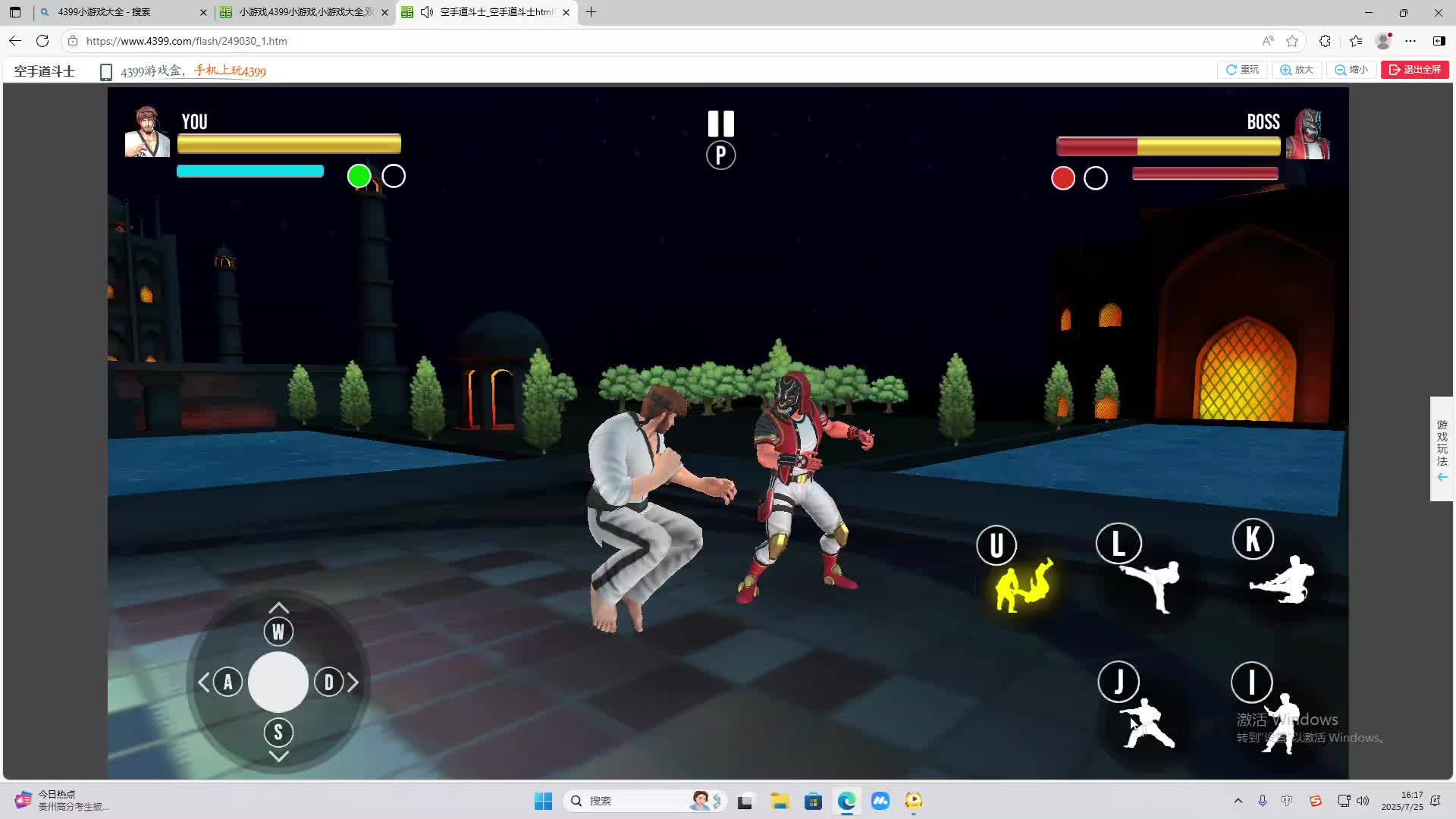
Task: Show hidden system tray icons
Action: coord(1238,801)
